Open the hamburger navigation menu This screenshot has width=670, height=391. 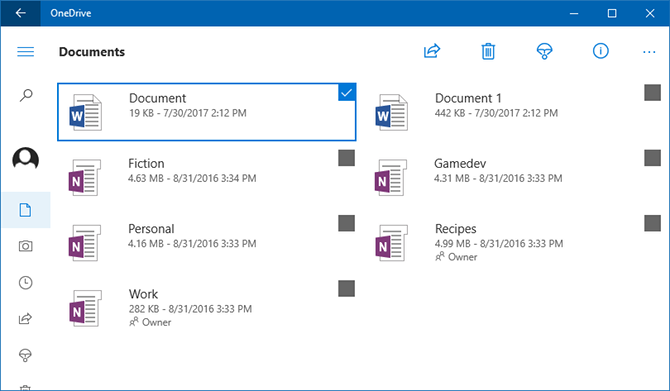point(26,52)
